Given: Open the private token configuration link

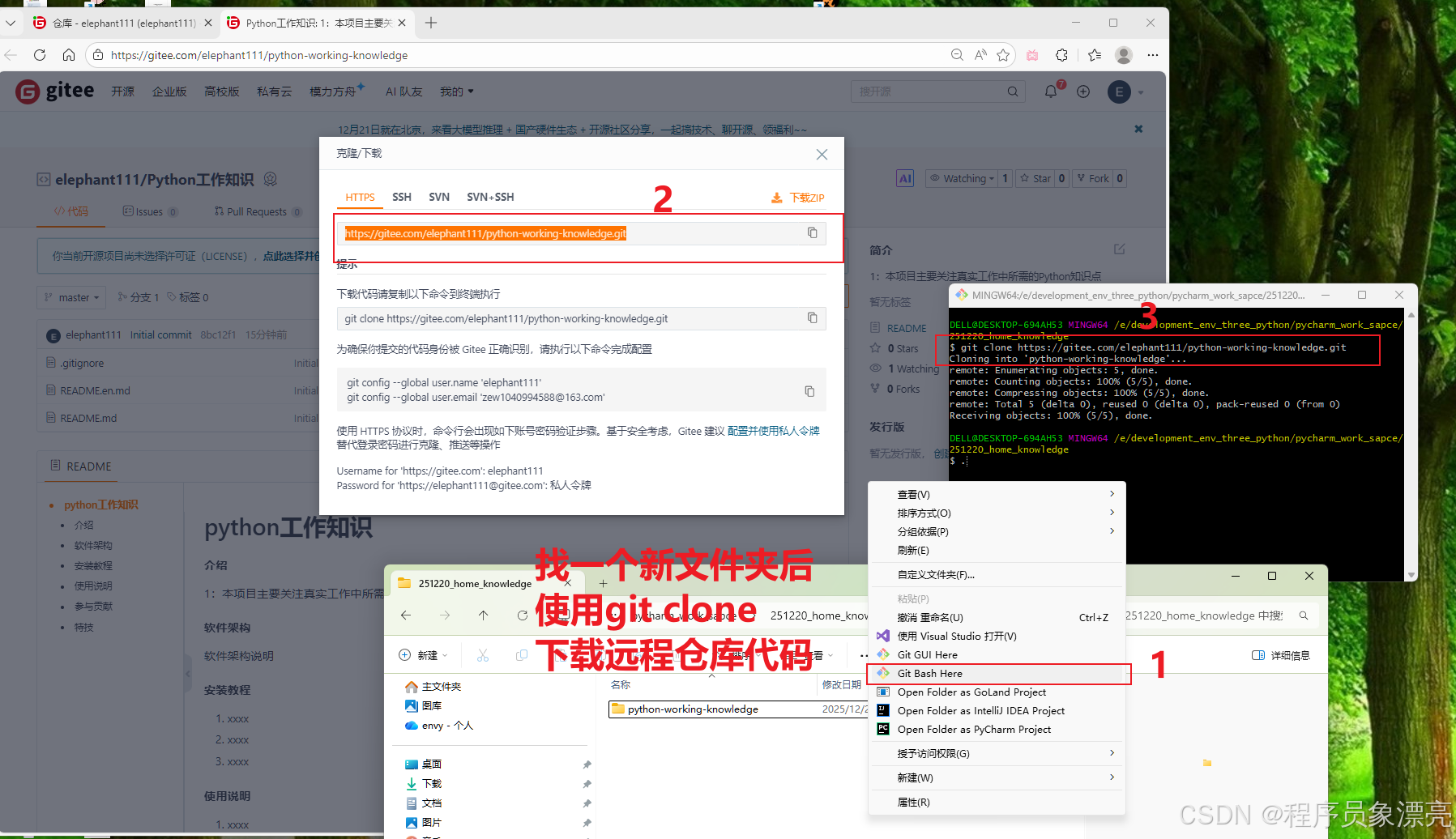Looking at the screenshot, I should (774, 431).
